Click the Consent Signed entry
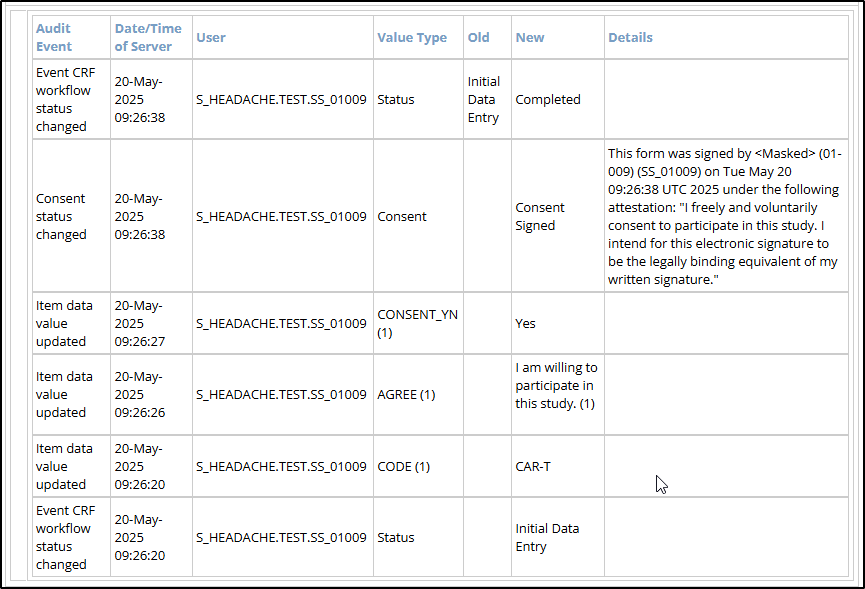This screenshot has height=589, width=865. (x=540, y=216)
